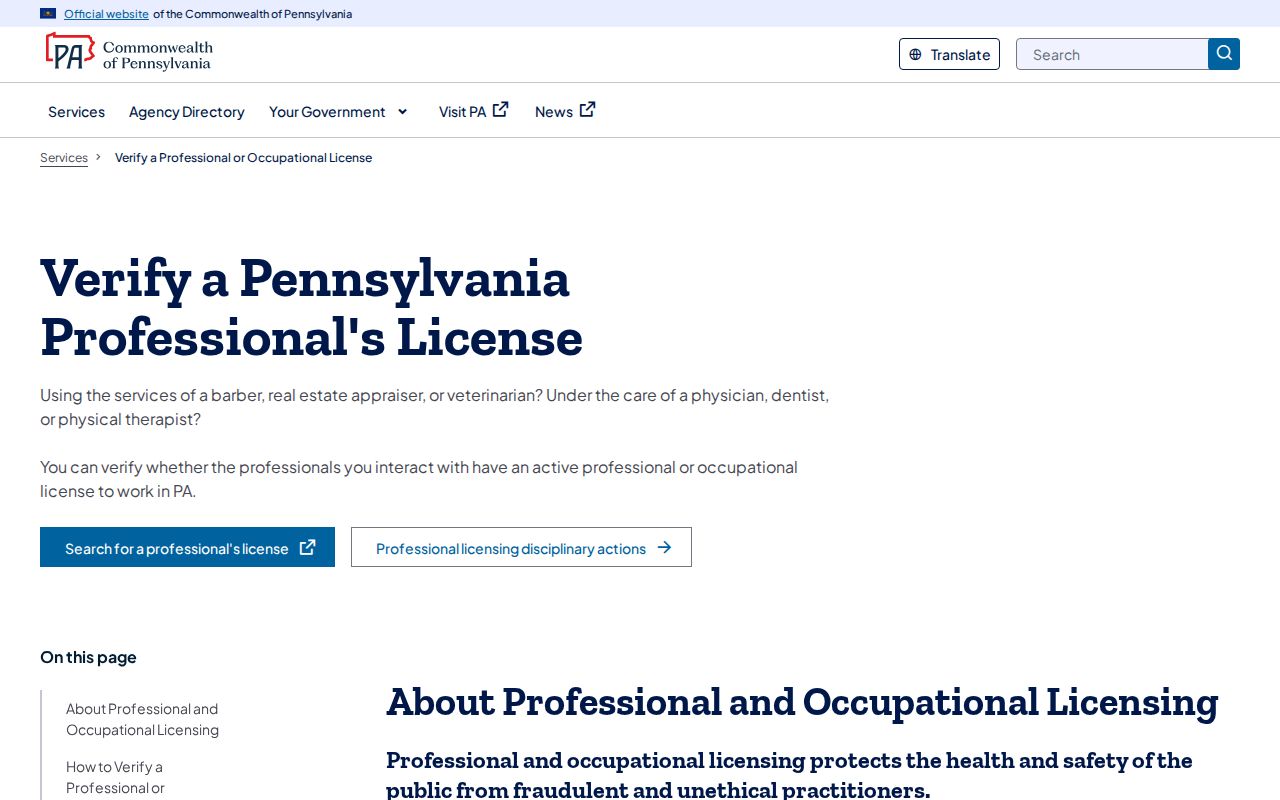The image size is (1280, 800).
Task: Click the Translate button
Action: click(x=949, y=54)
